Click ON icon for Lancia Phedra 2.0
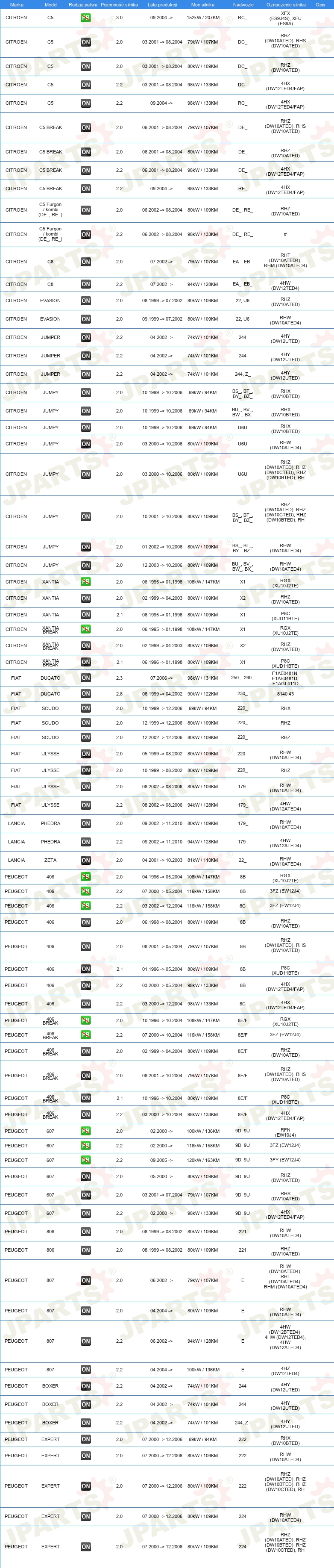 86,824
